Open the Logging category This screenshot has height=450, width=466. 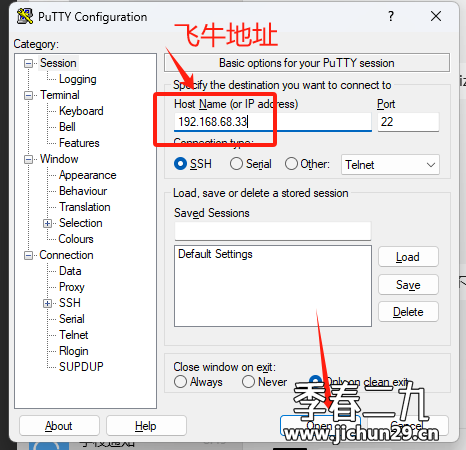click(x=78, y=79)
